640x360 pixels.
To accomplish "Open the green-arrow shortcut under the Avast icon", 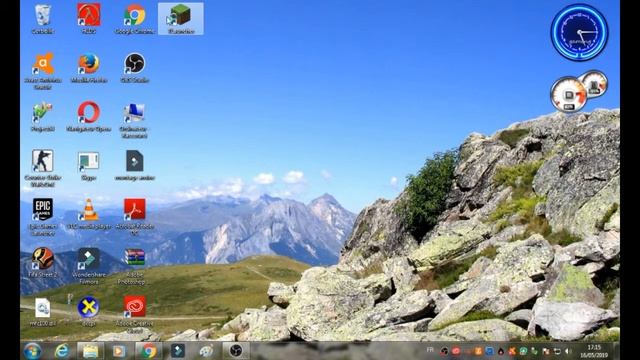I will pos(42,117).
